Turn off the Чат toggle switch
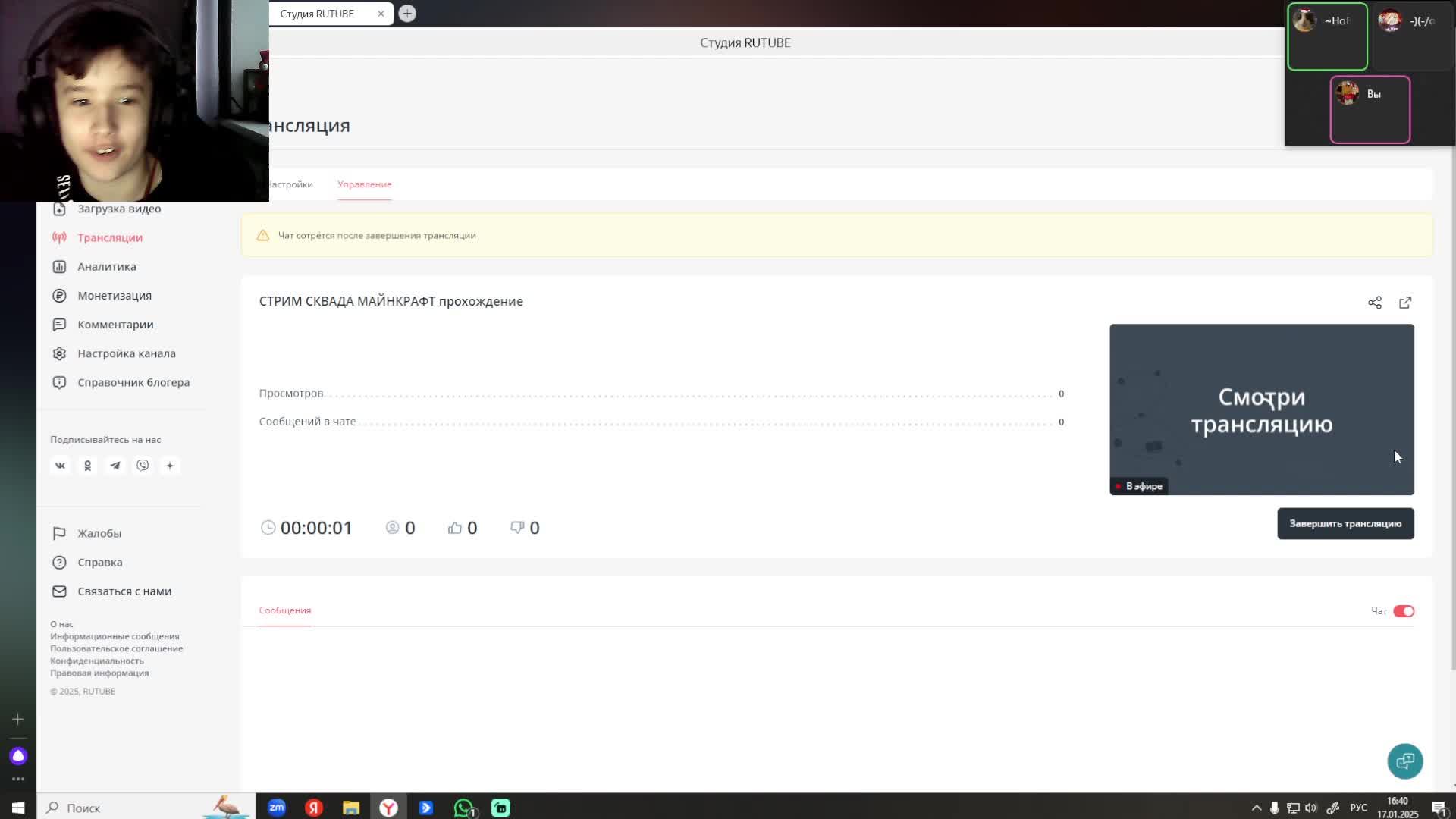The width and height of the screenshot is (1456, 819). pos(1404,611)
